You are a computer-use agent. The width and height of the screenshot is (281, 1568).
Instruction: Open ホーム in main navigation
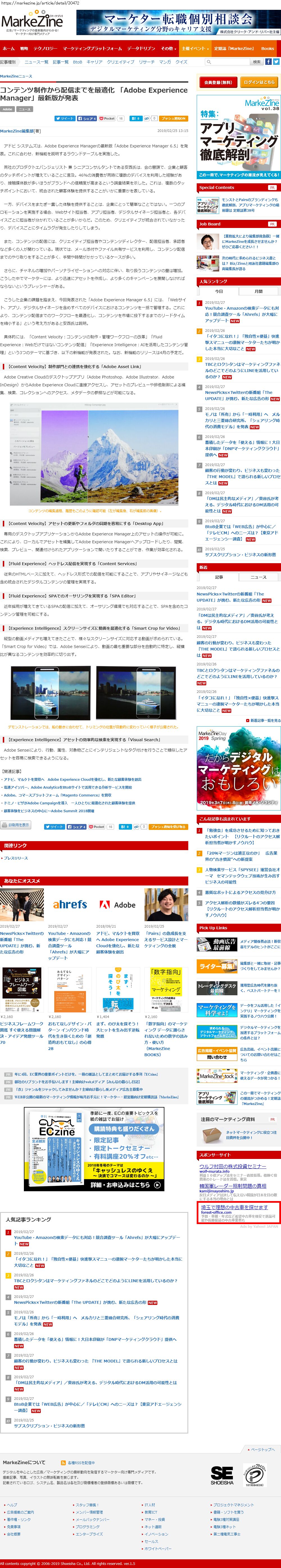point(8,48)
